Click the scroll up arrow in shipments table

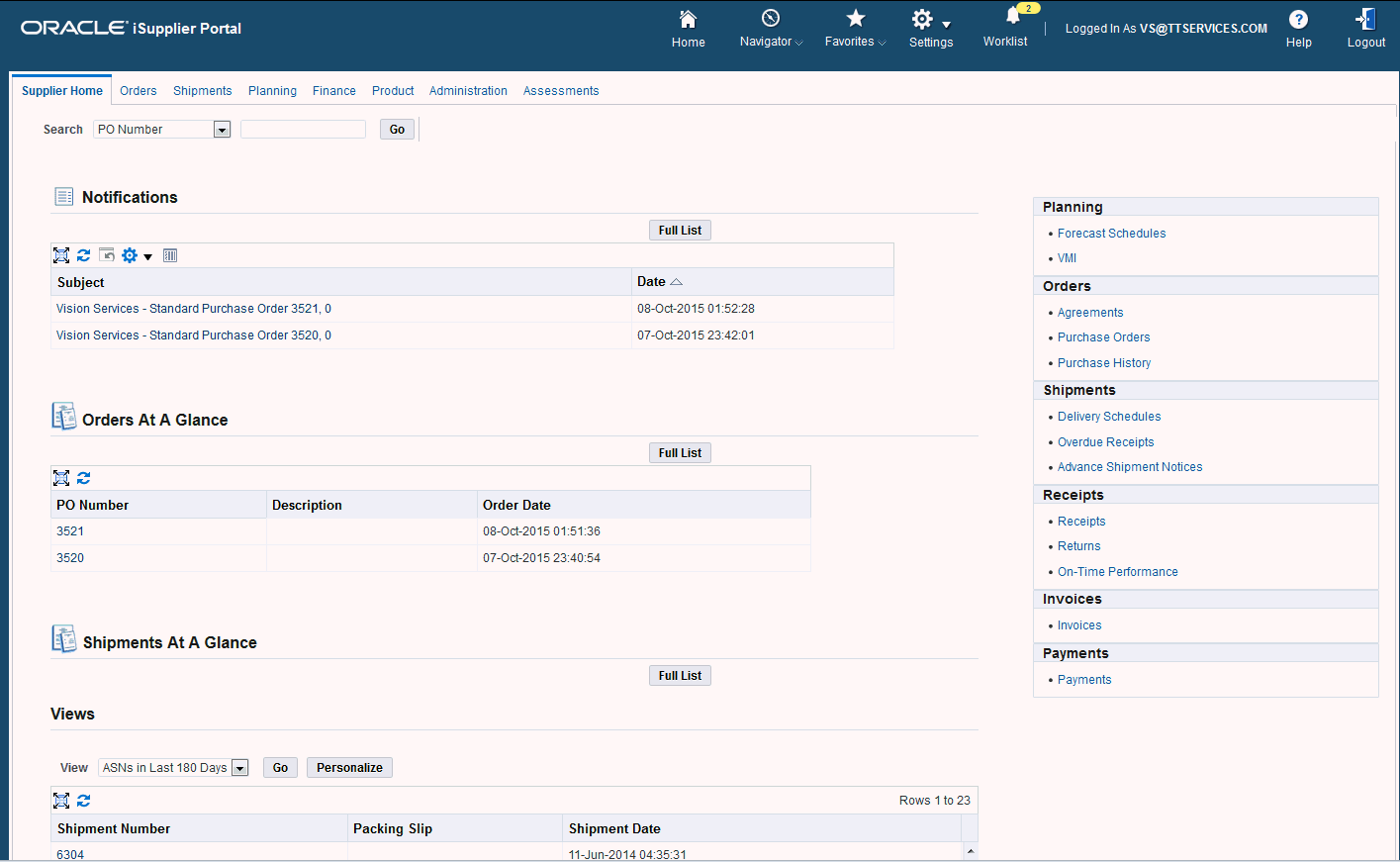(x=971, y=851)
